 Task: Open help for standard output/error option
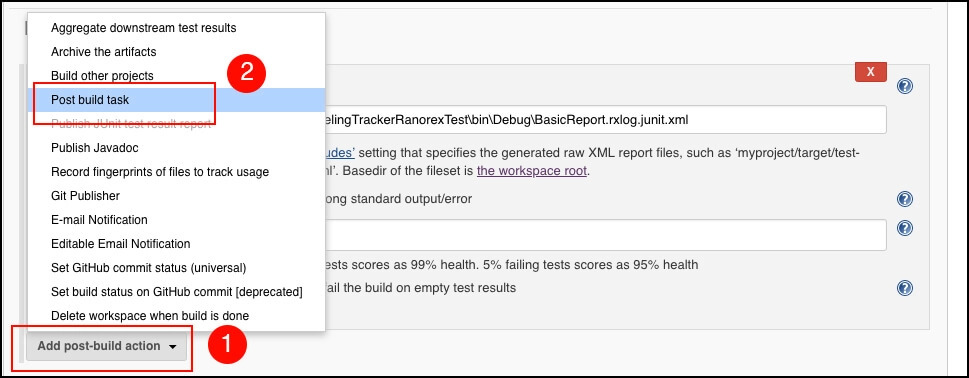tap(905, 199)
